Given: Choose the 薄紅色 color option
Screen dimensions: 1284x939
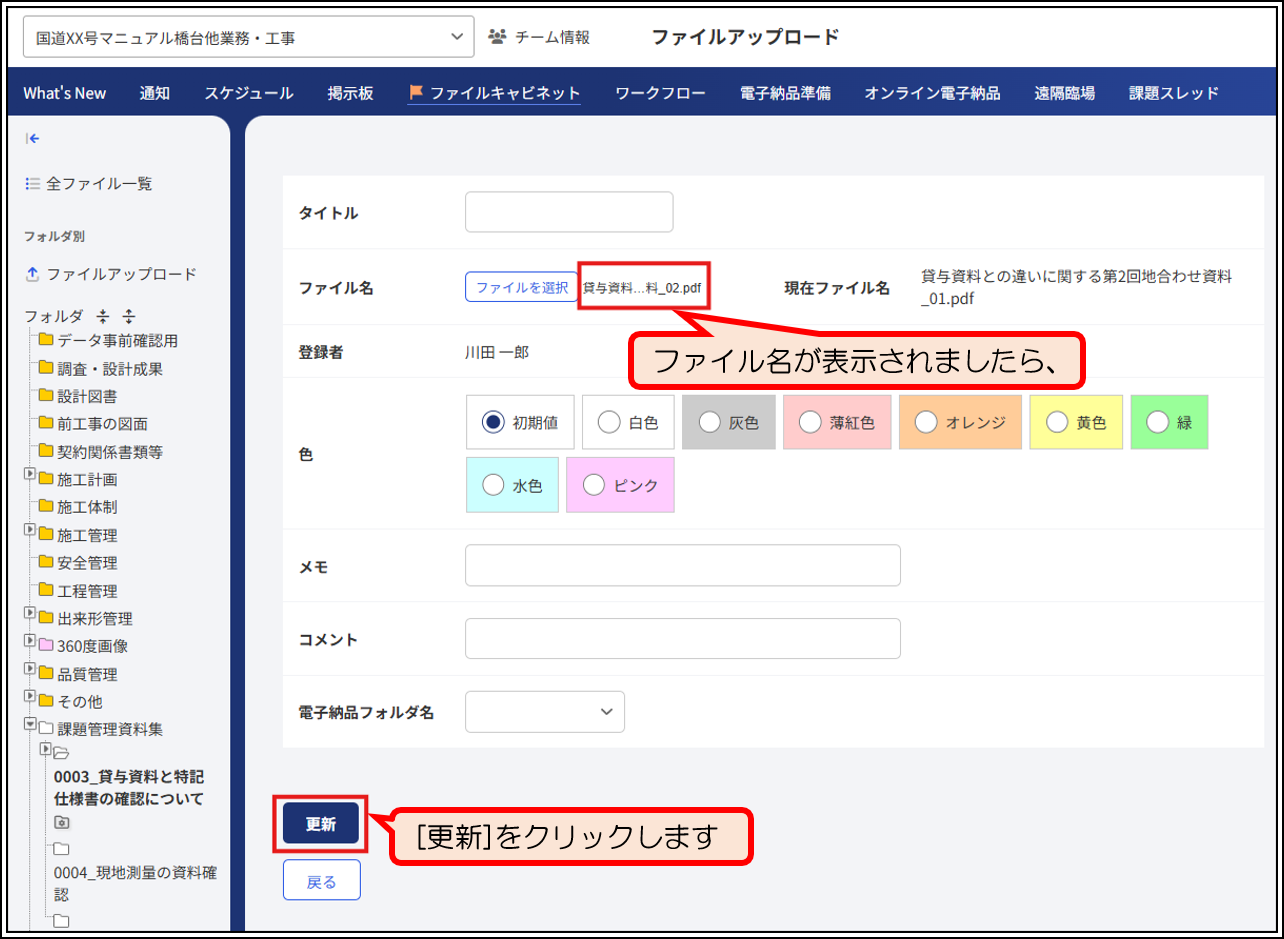Looking at the screenshot, I should [810, 422].
